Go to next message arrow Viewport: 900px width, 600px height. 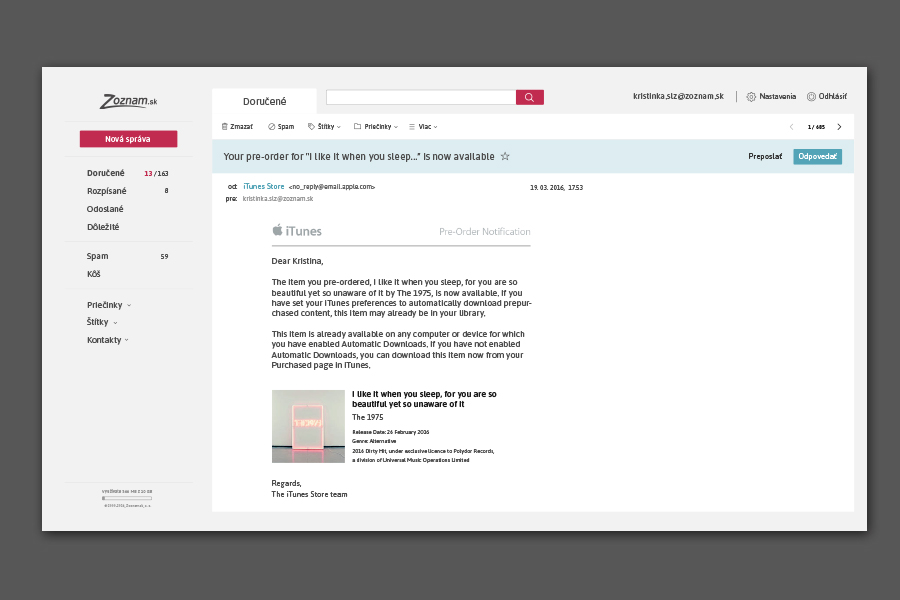[x=839, y=127]
